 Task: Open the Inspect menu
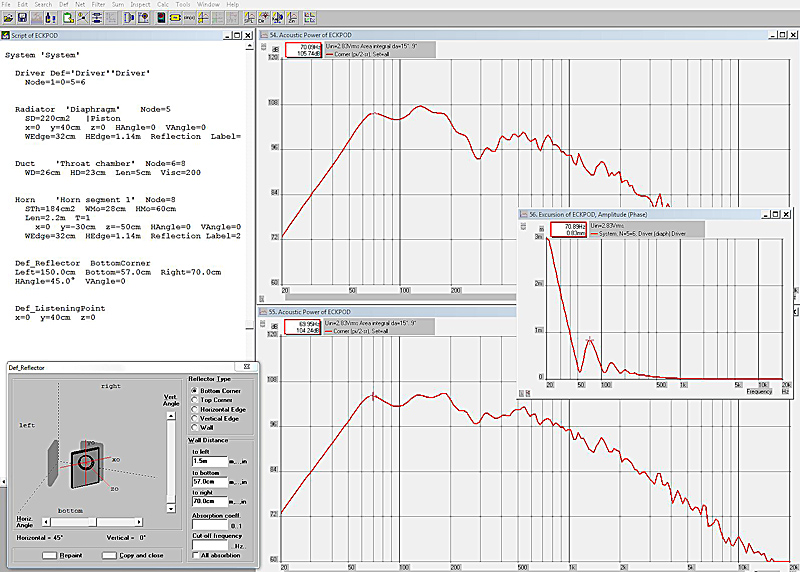click(140, 5)
